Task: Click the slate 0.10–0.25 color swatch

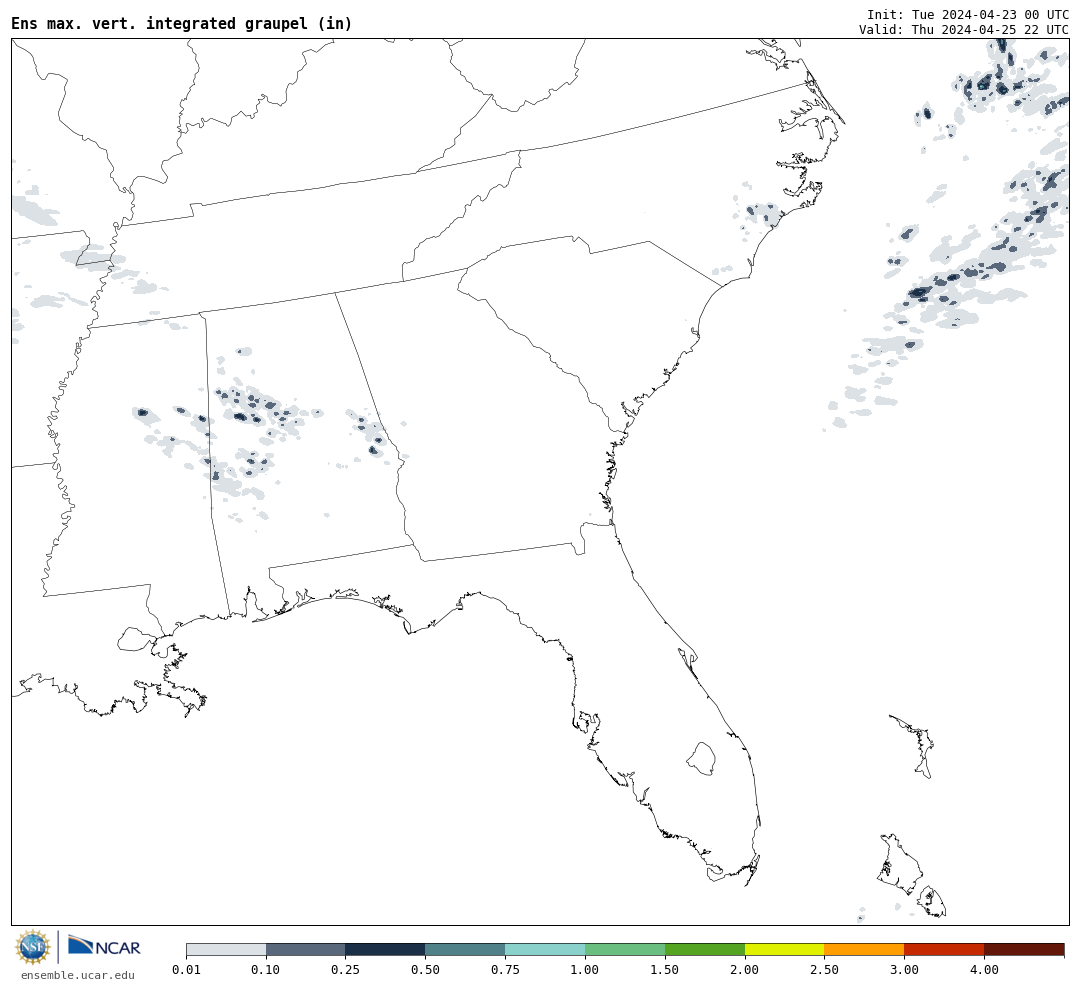Action: [306, 950]
